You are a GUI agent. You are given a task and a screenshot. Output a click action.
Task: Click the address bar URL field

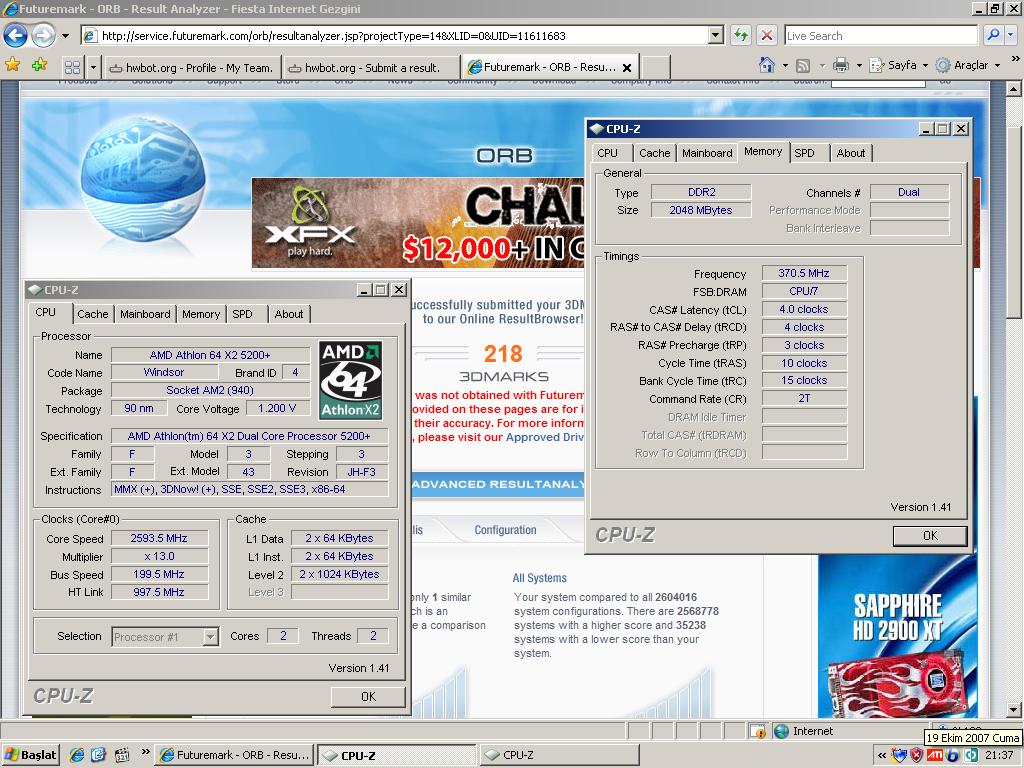394,36
